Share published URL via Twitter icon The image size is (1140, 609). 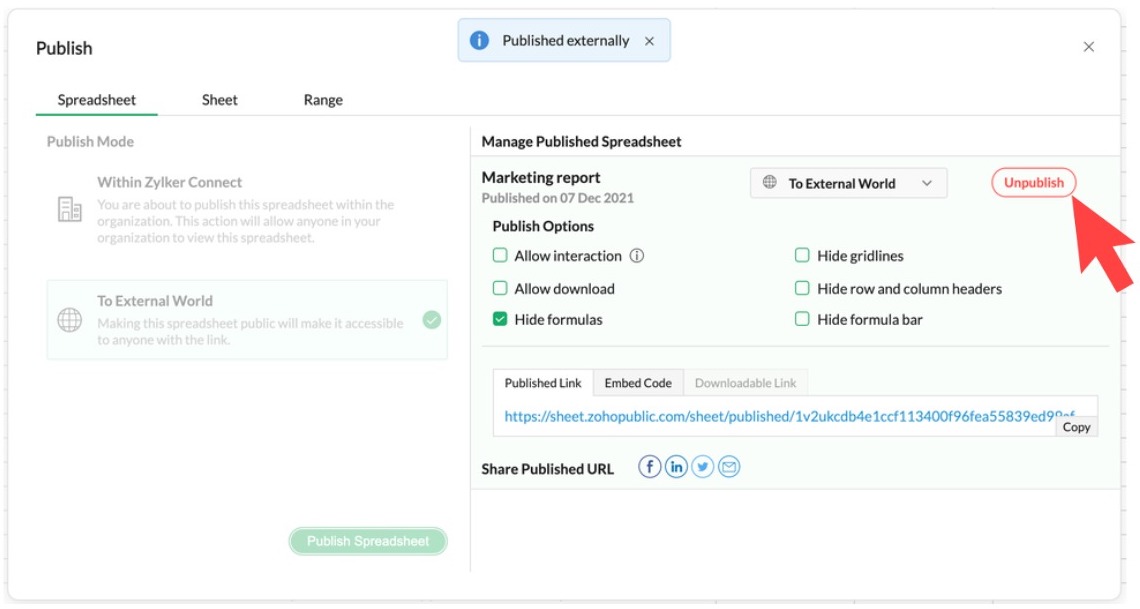coord(703,467)
